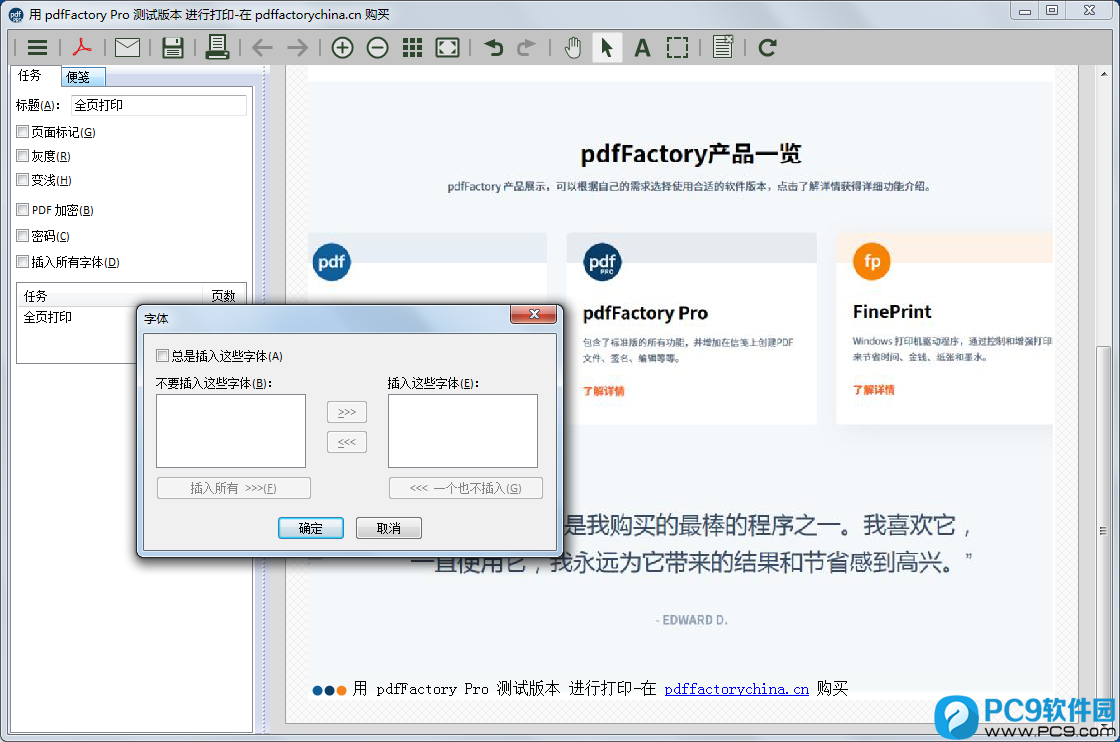Send the document via email icon
The image size is (1120, 742).
coord(127,48)
